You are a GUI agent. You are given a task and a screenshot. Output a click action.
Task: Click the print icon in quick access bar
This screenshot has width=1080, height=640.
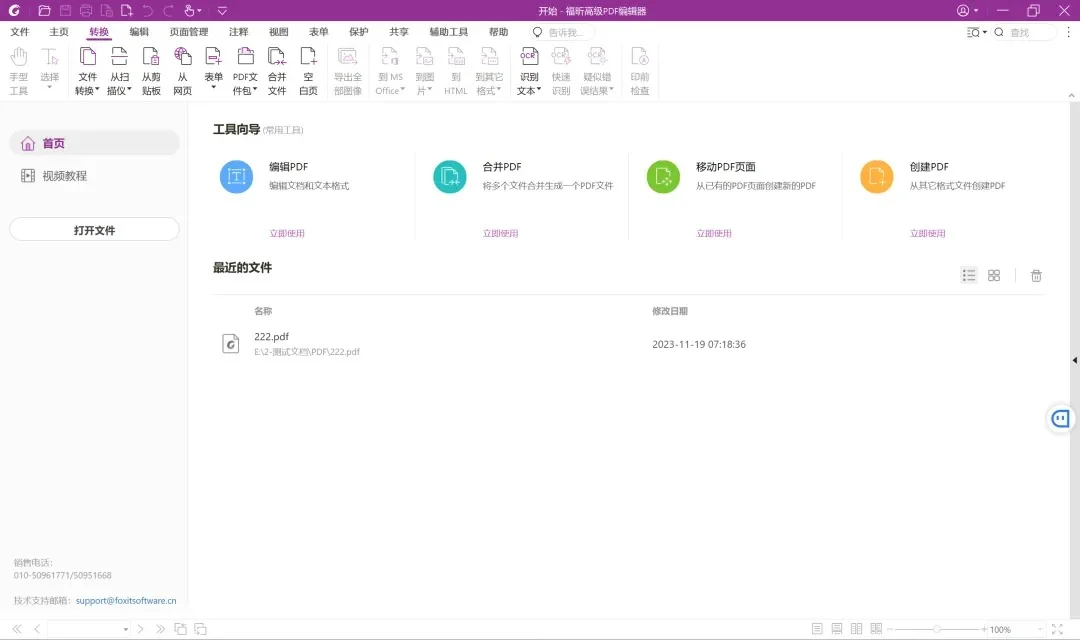pyautogui.click(x=85, y=10)
